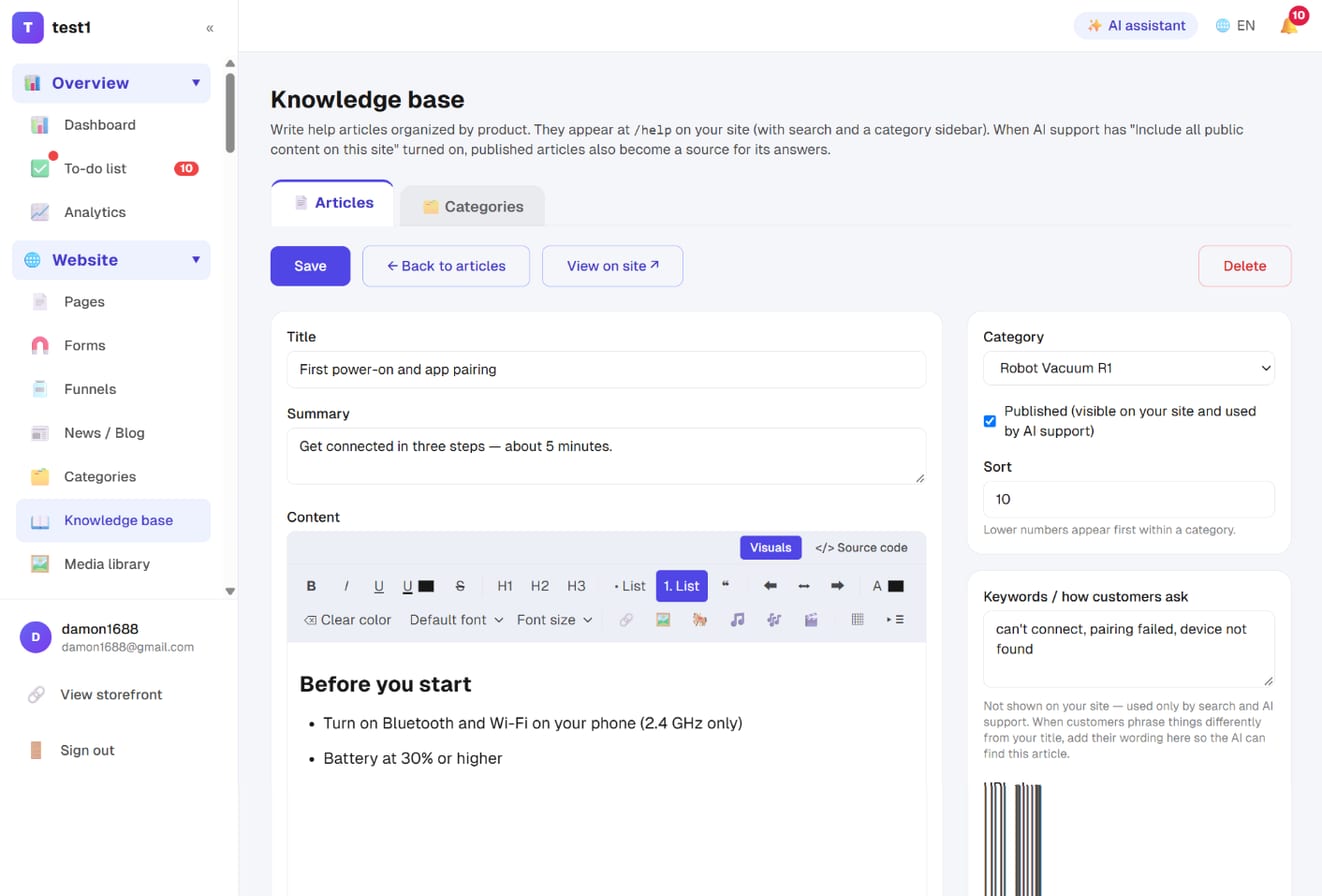Click the sidebar scroll up arrow

point(230,64)
